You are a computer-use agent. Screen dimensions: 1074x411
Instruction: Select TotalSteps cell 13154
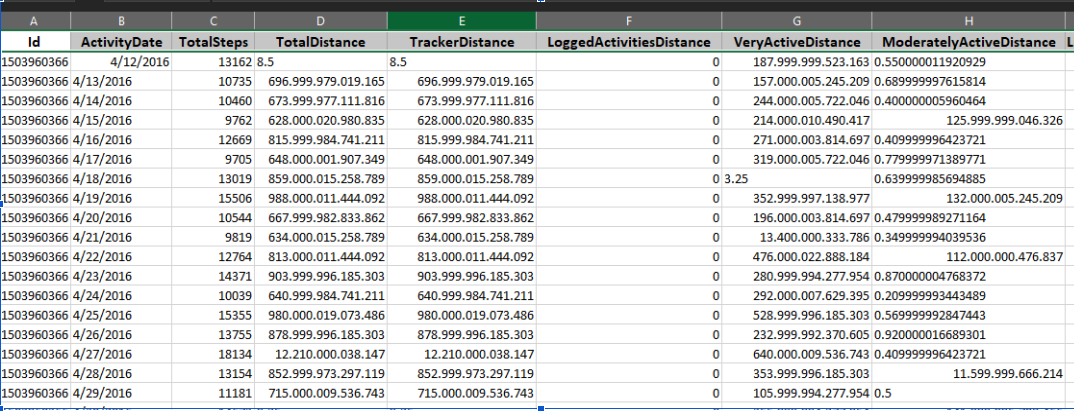[213, 374]
